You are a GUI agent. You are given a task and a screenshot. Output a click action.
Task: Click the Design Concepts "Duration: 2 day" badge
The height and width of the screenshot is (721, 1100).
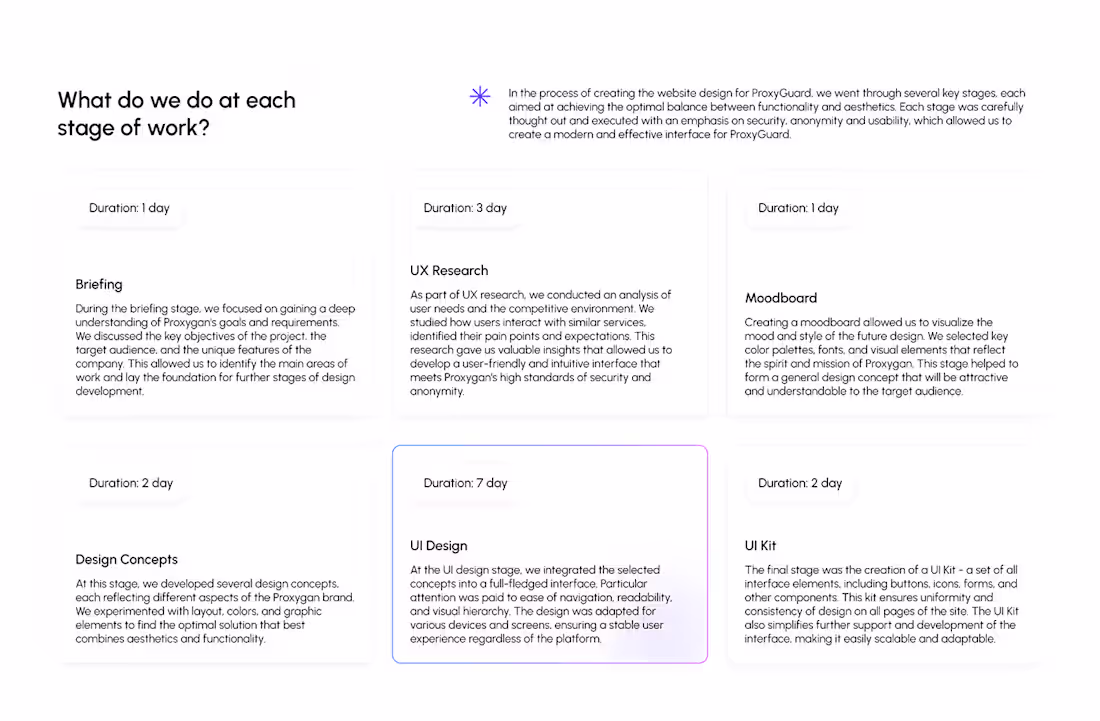tap(131, 483)
